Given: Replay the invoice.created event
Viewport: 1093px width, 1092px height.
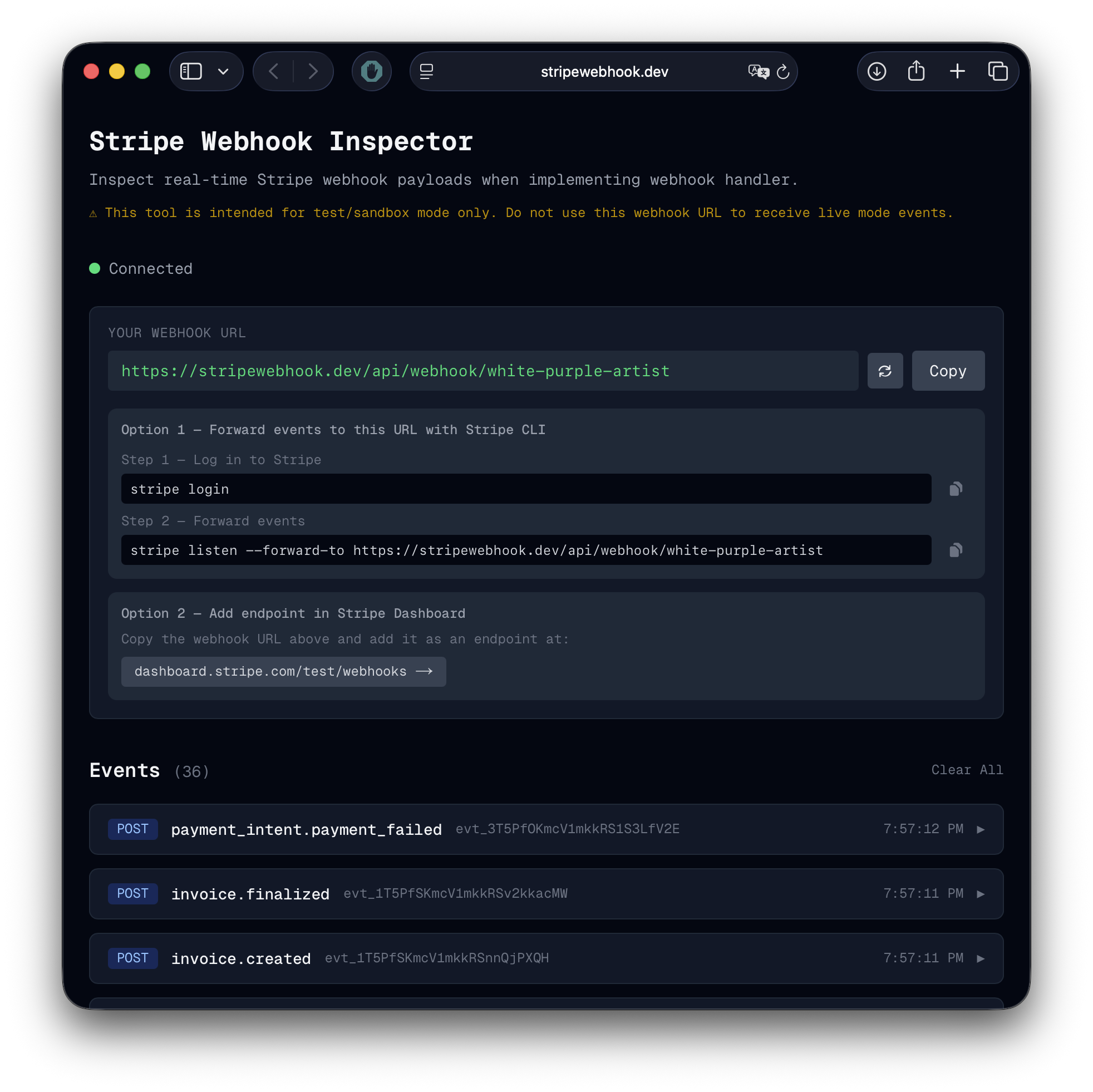Looking at the screenshot, I should tap(981, 958).
